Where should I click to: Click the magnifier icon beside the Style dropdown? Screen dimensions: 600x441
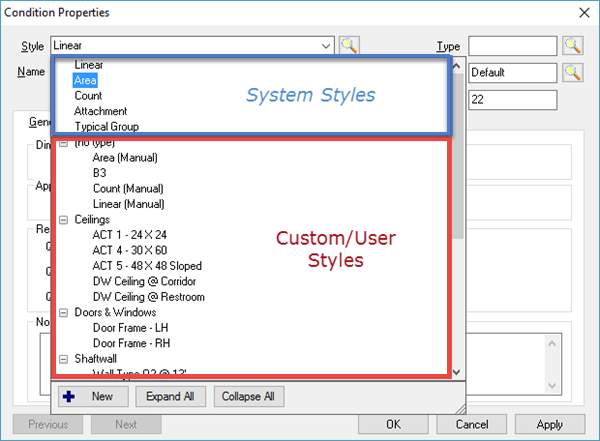[x=349, y=46]
